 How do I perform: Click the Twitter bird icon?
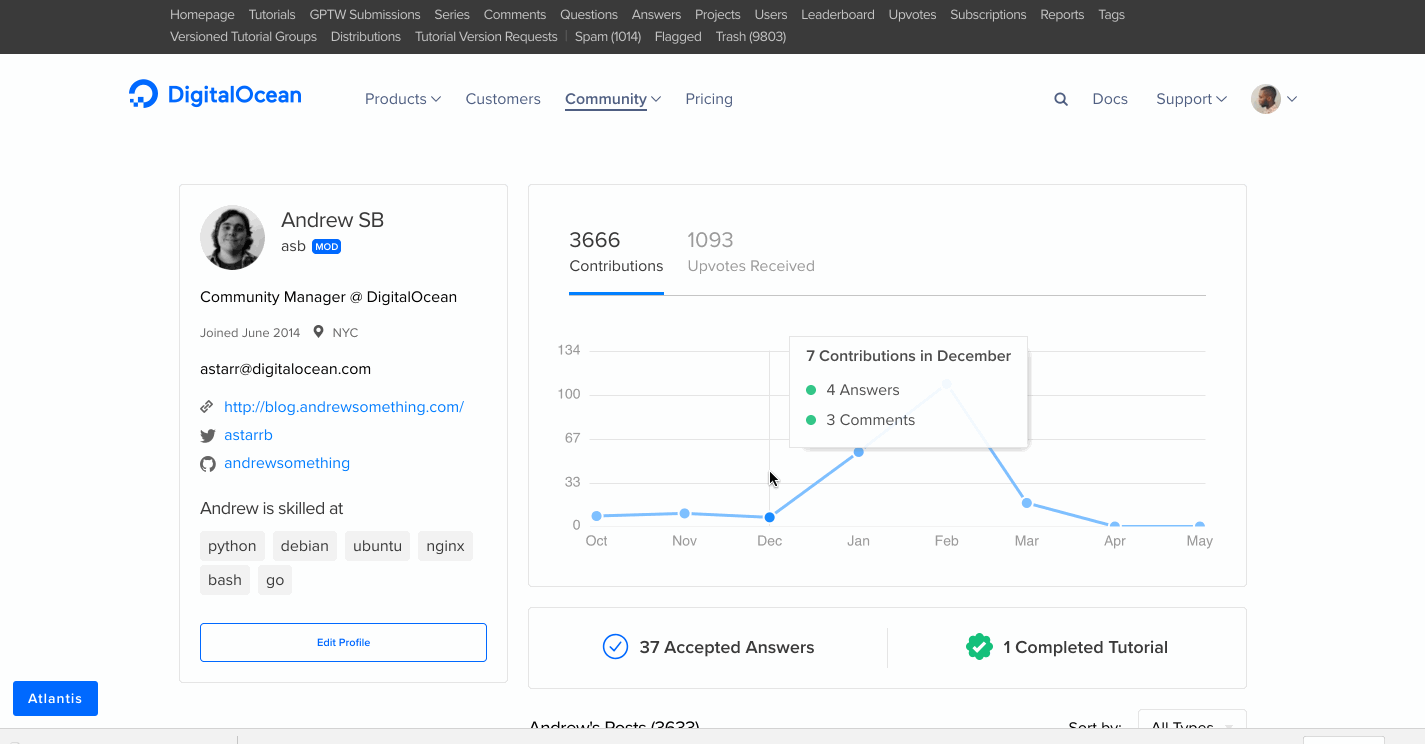[208, 436]
